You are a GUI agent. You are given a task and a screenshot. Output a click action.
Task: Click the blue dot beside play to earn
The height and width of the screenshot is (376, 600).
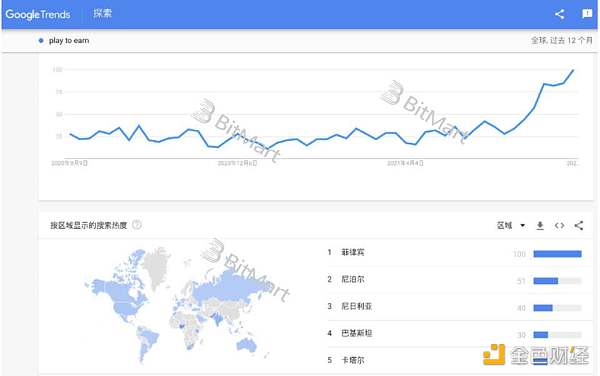(x=41, y=41)
